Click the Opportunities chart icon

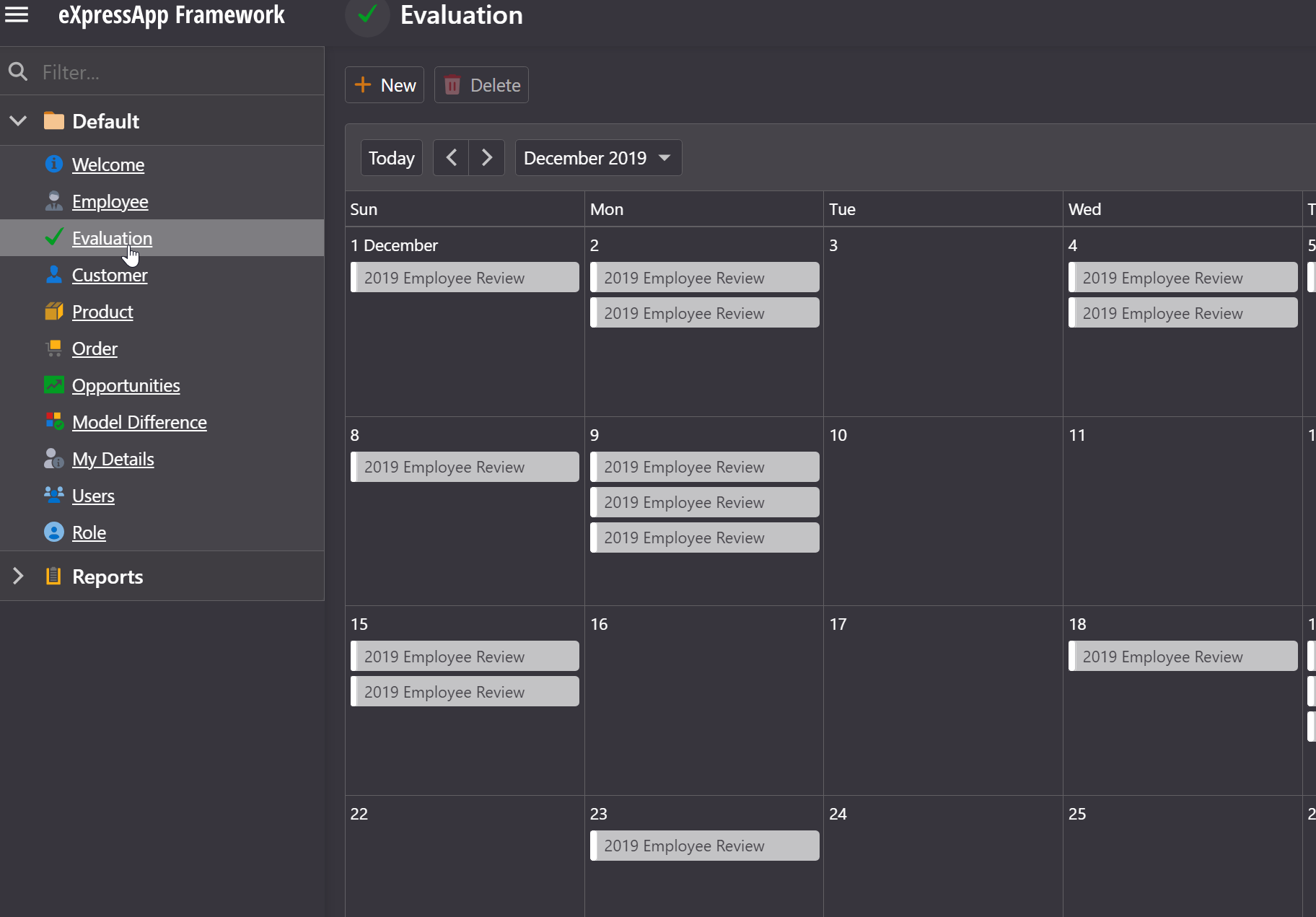coord(54,385)
